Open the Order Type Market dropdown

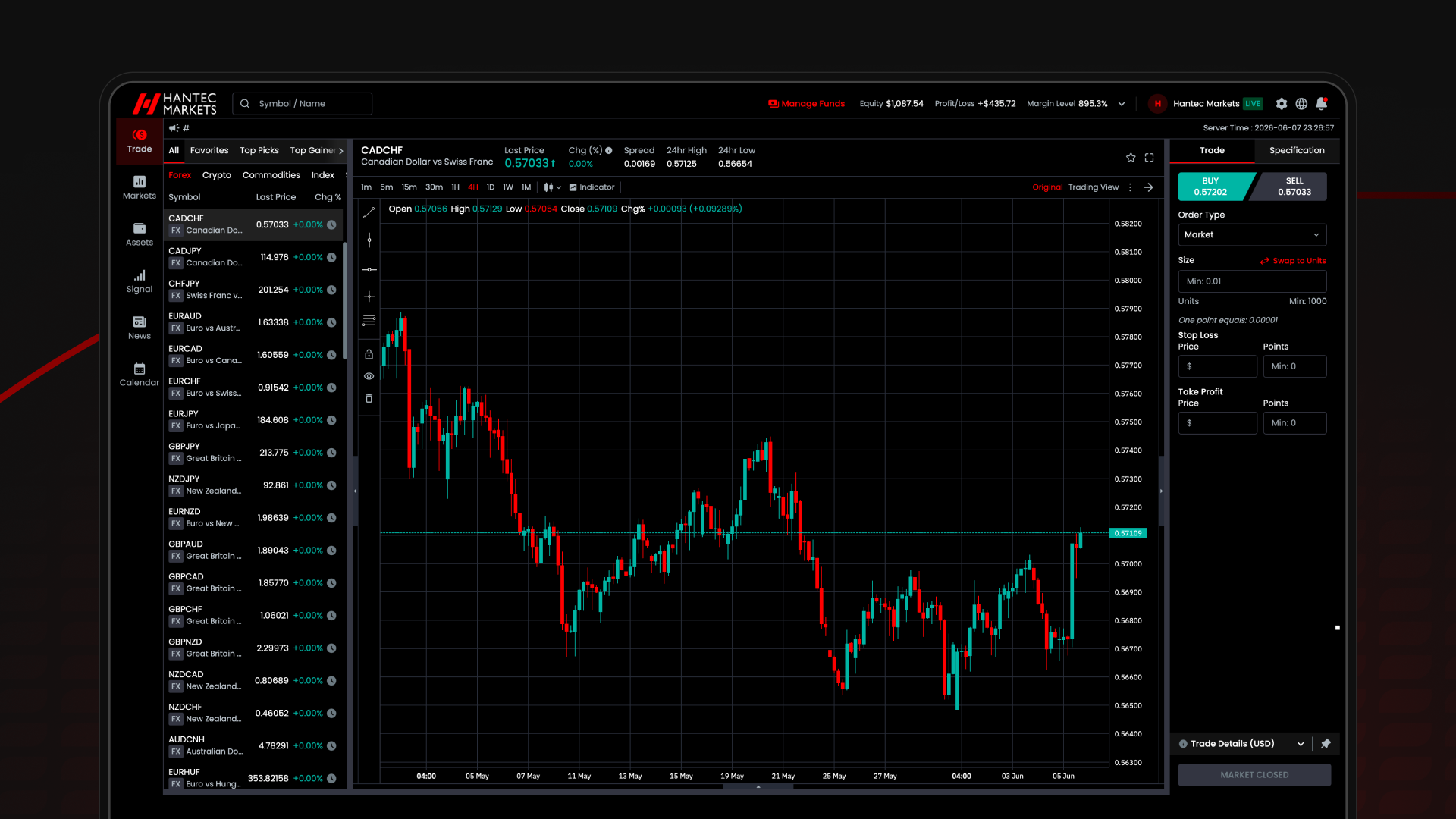tap(1252, 235)
